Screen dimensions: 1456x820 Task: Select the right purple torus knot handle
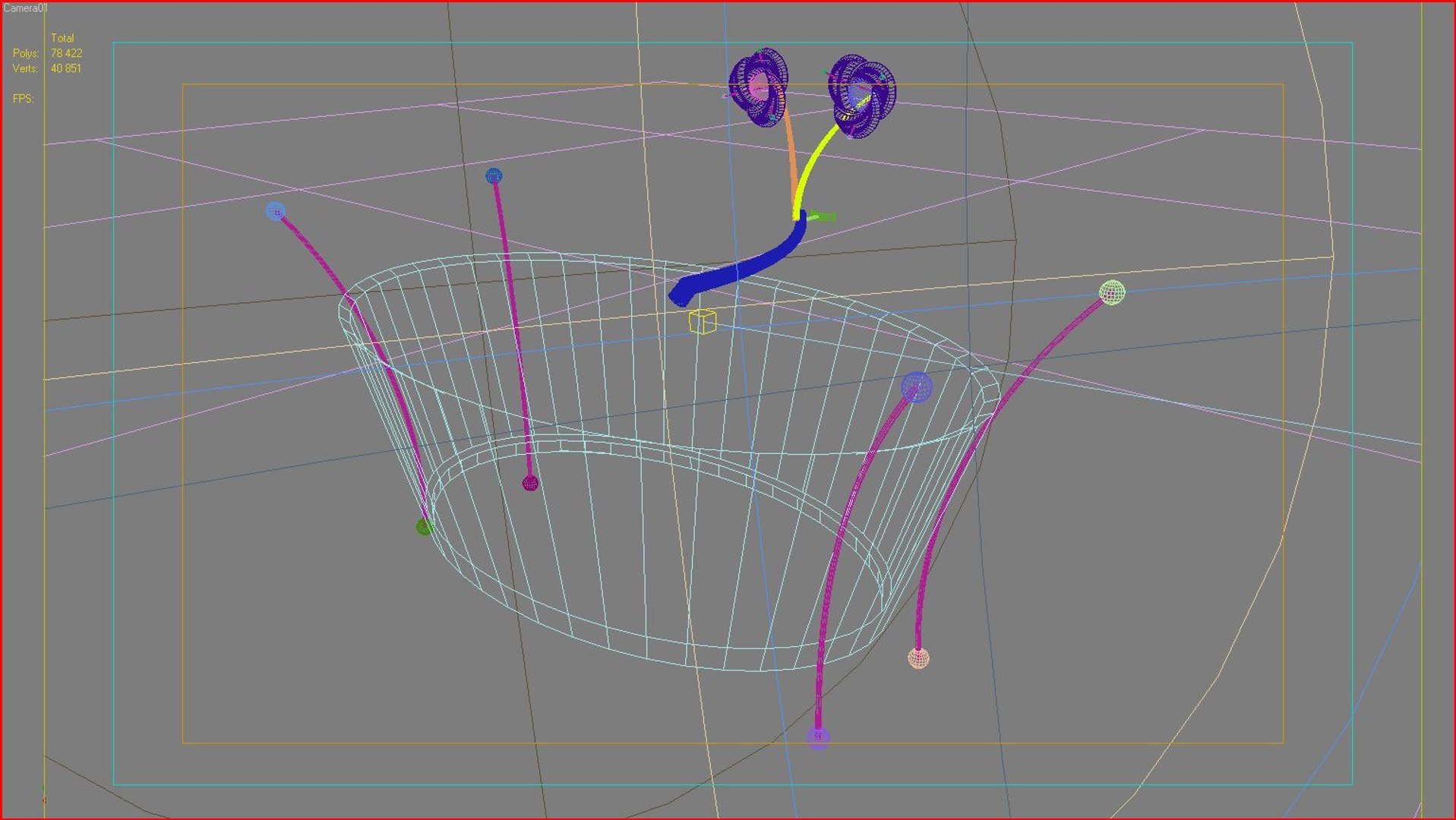point(861,96)
